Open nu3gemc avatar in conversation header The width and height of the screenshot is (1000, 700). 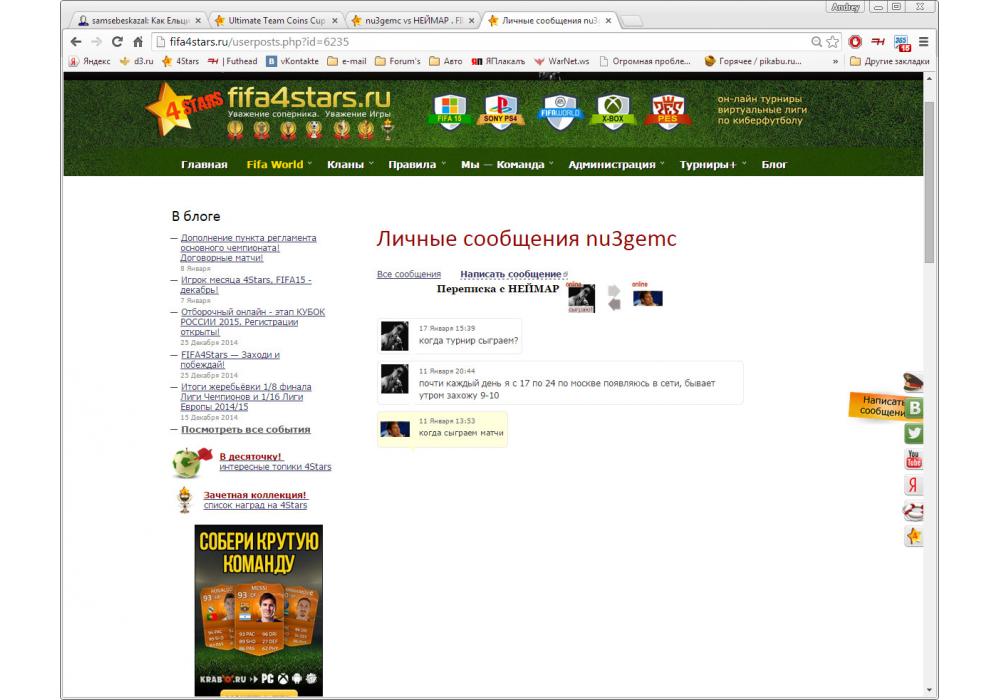[x=581, y=298]
